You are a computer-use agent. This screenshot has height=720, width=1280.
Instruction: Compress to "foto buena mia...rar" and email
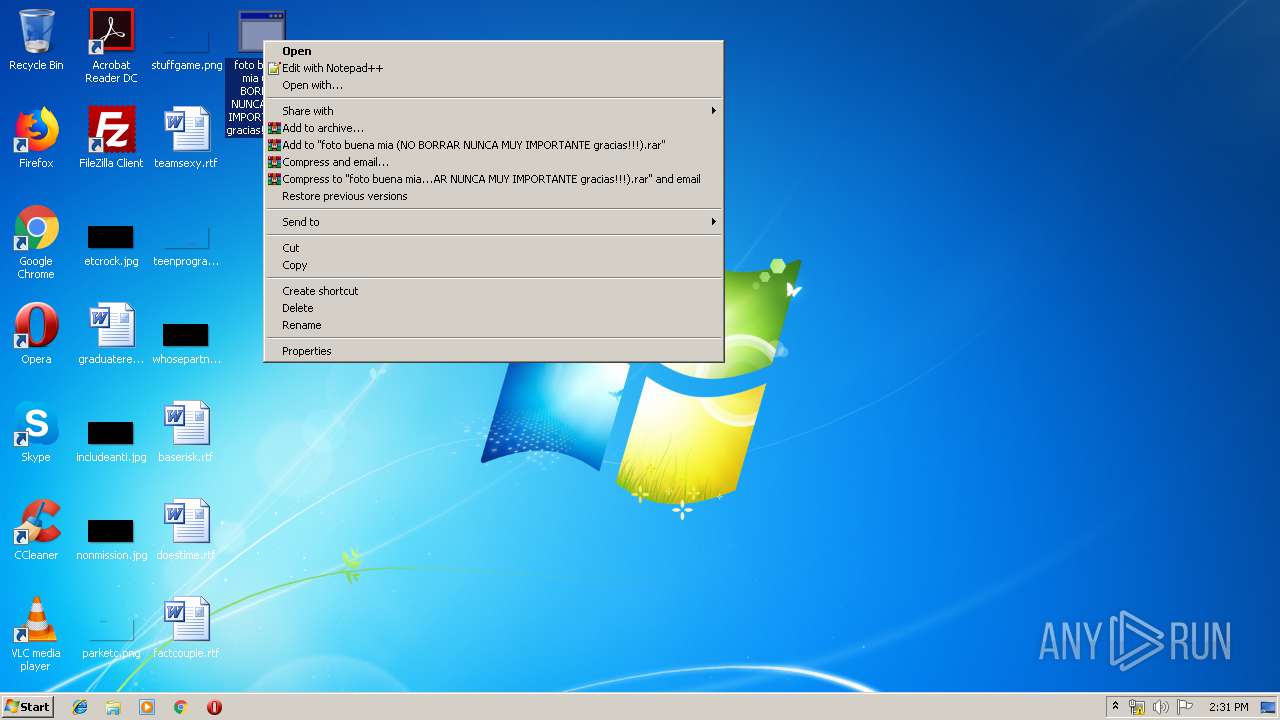click(493, 179)
